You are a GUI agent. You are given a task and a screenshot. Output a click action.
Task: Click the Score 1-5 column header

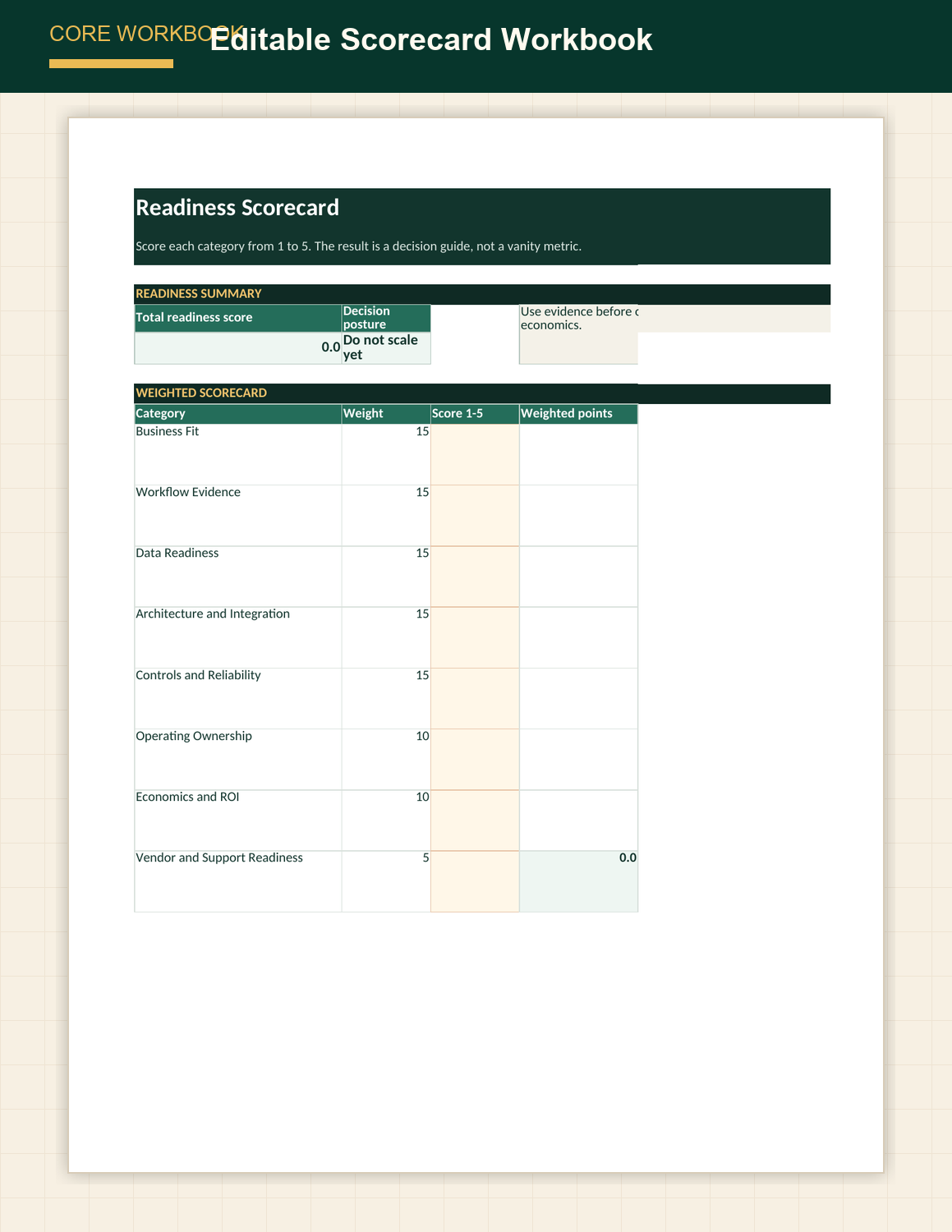[475, 414]
